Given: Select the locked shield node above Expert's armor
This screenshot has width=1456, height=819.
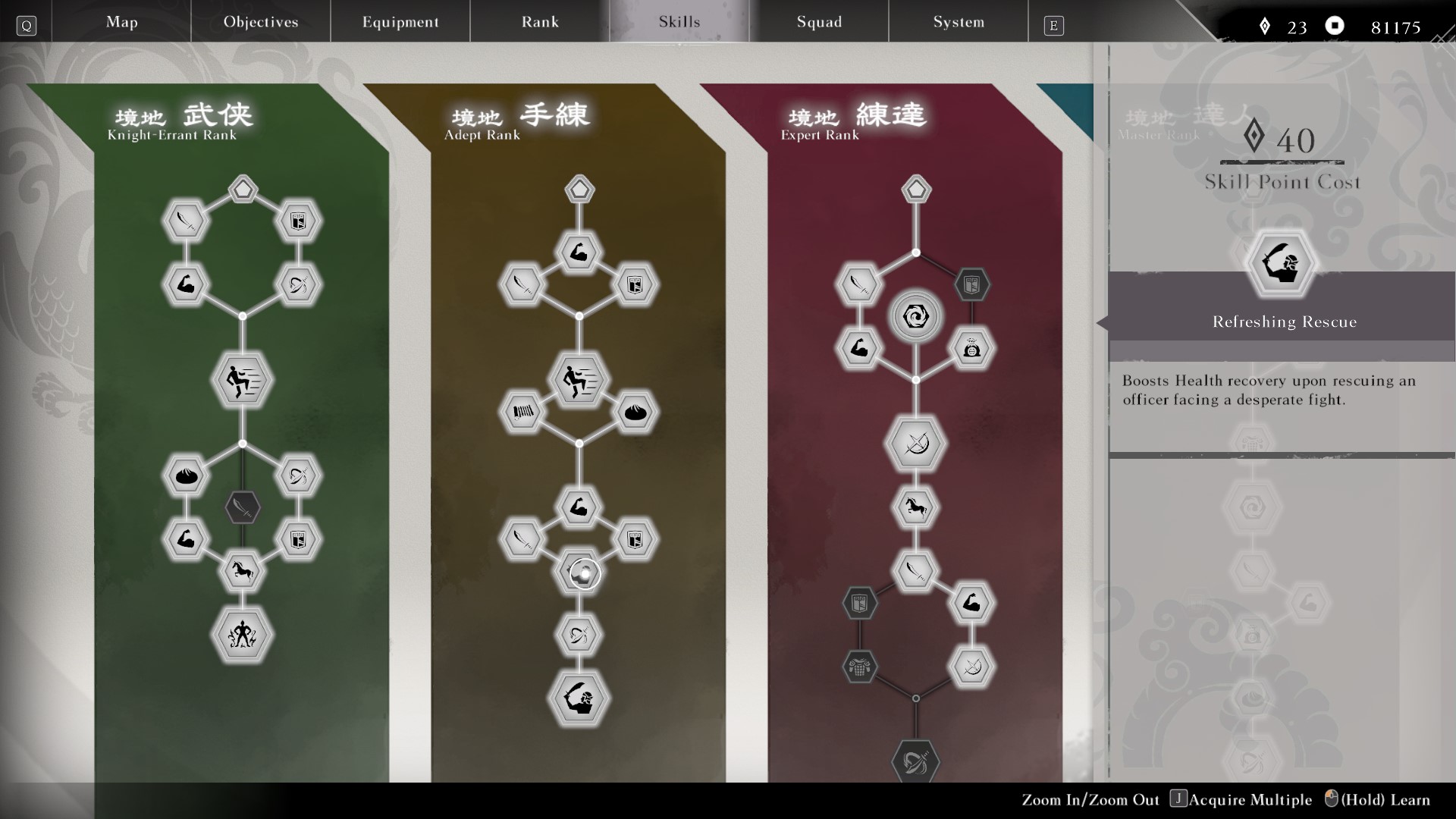Looking at the screenshot, I should [x=860, y=603].
